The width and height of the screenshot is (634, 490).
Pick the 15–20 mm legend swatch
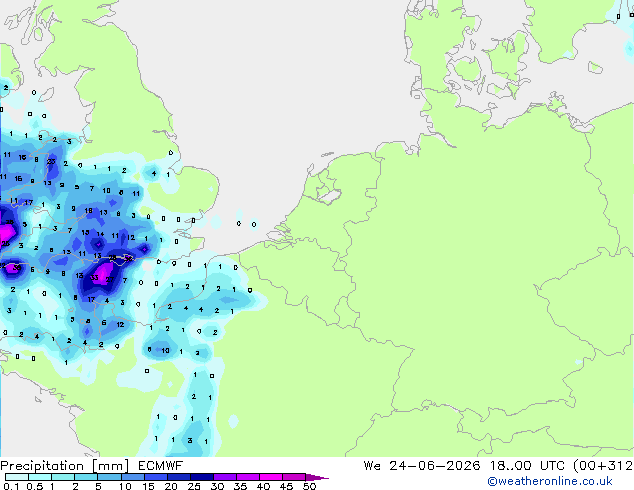click(156, 477)
